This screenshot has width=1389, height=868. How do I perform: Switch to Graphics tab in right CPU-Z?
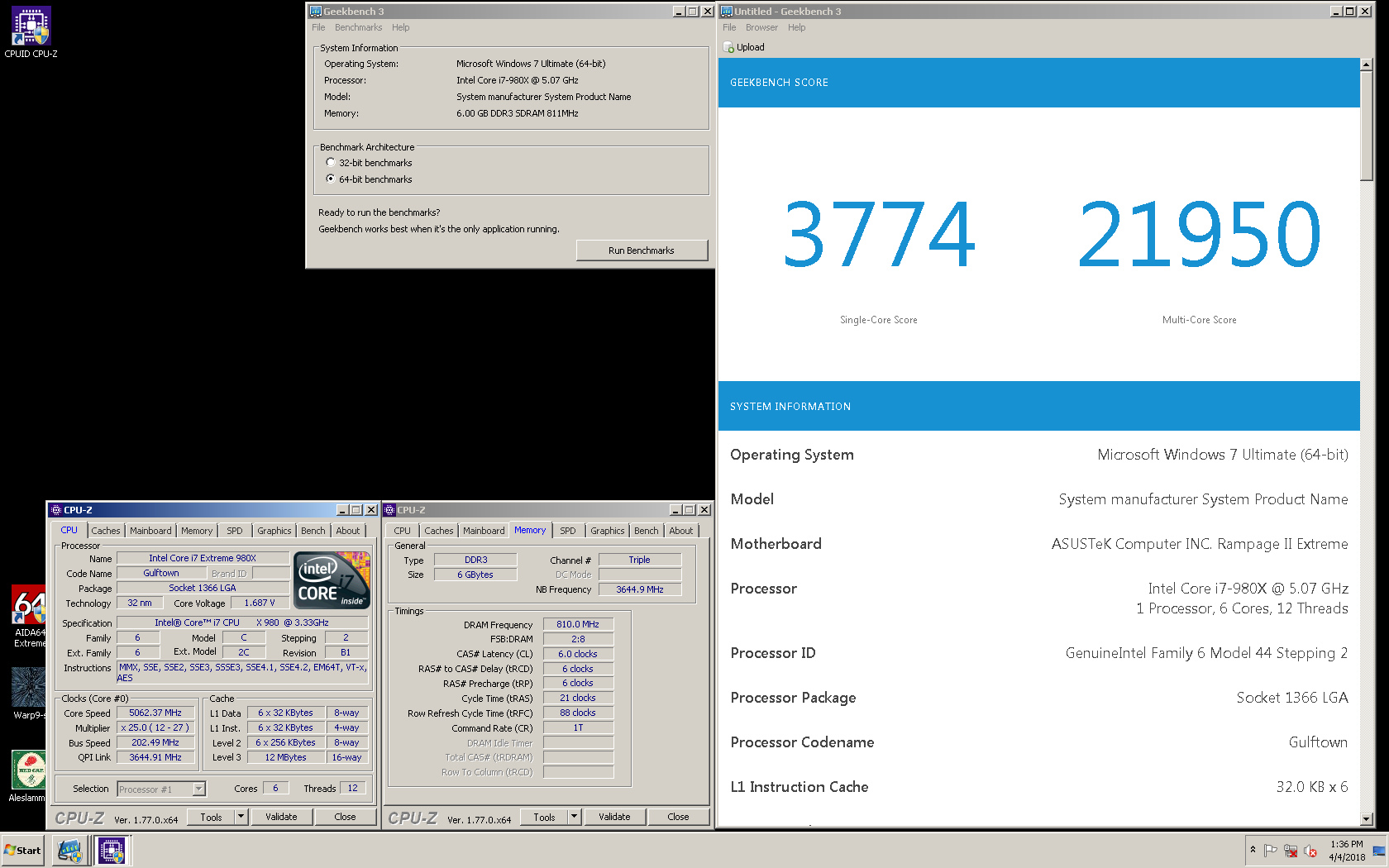point(607,531)
